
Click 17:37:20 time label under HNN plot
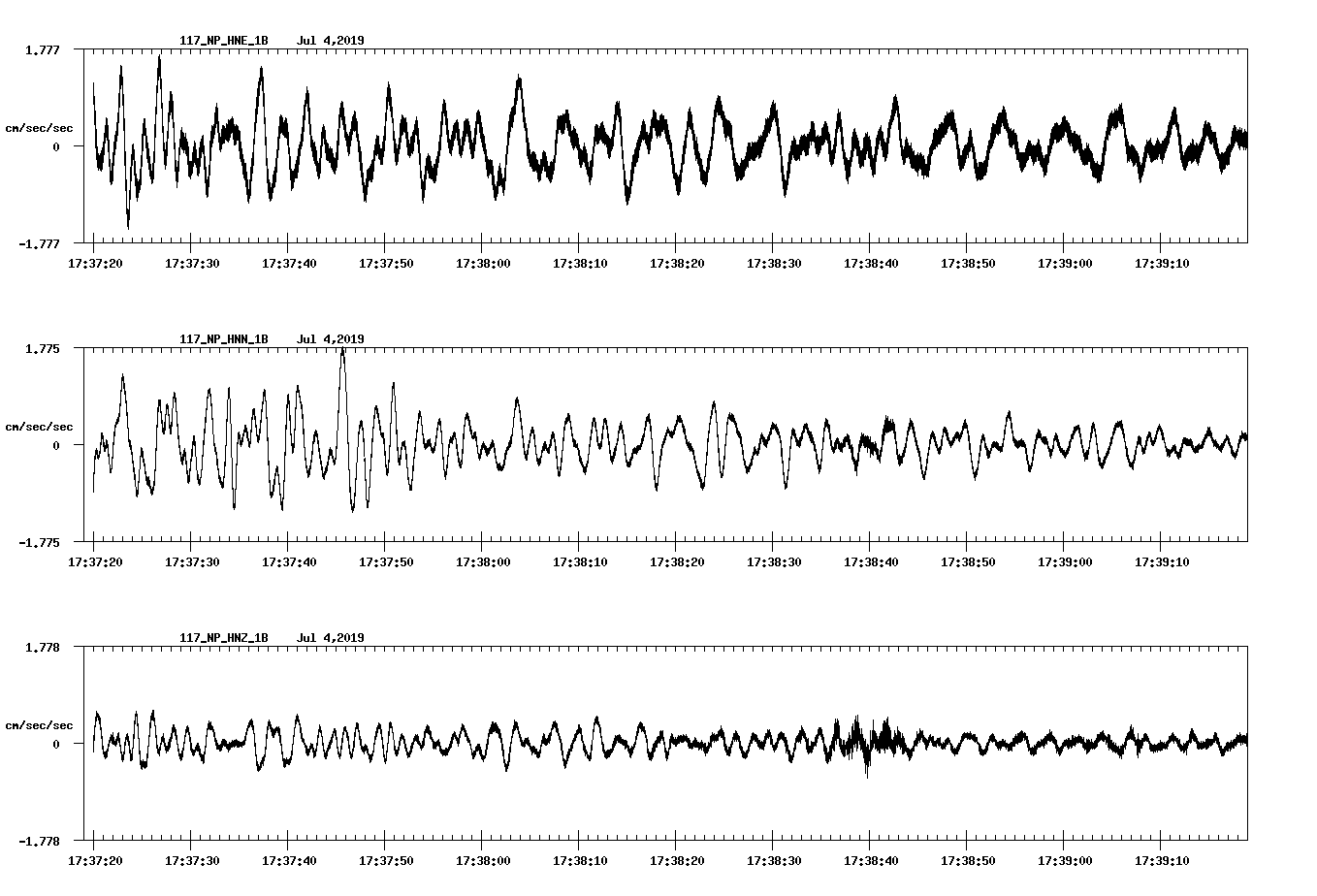point(95,561)
